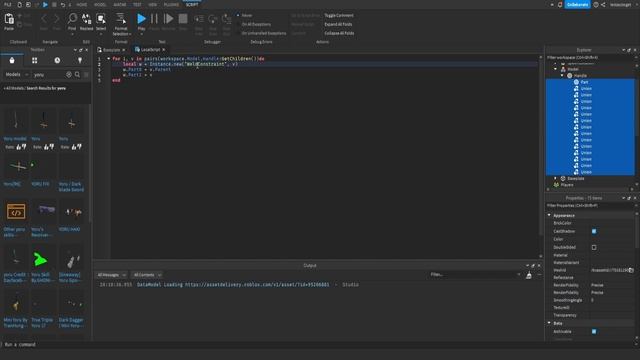Toggle the DoubleSided checkbox

(x=594, y=247)
